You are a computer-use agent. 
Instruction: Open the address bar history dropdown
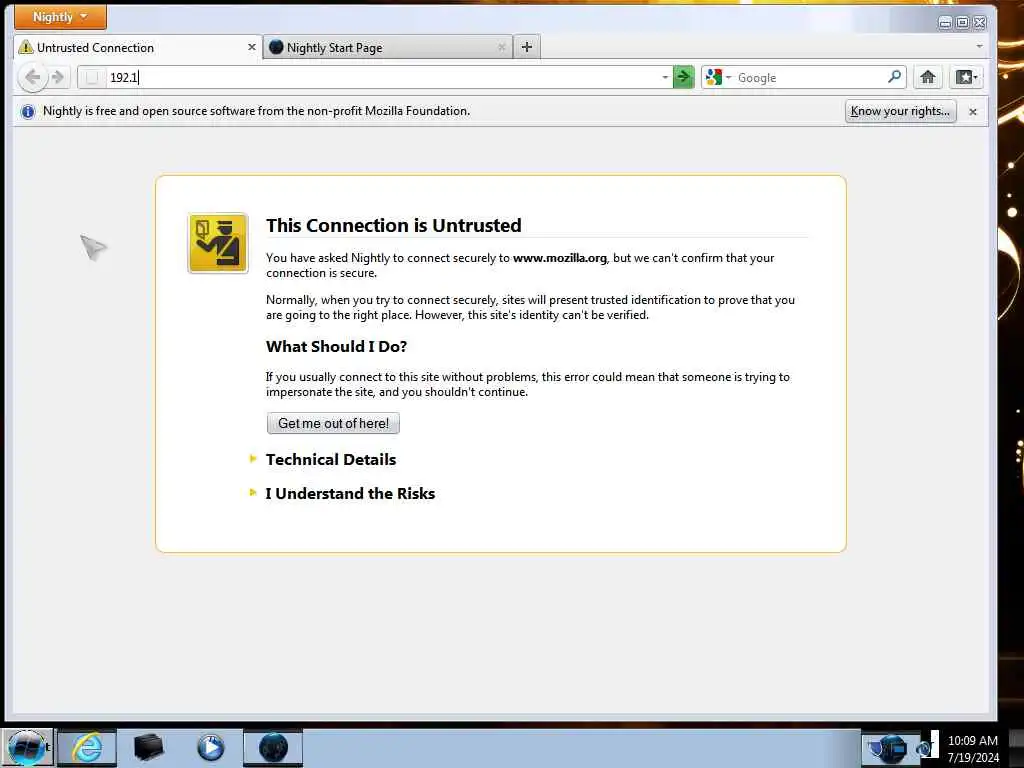pyautogui.click(x=665, y=77)
